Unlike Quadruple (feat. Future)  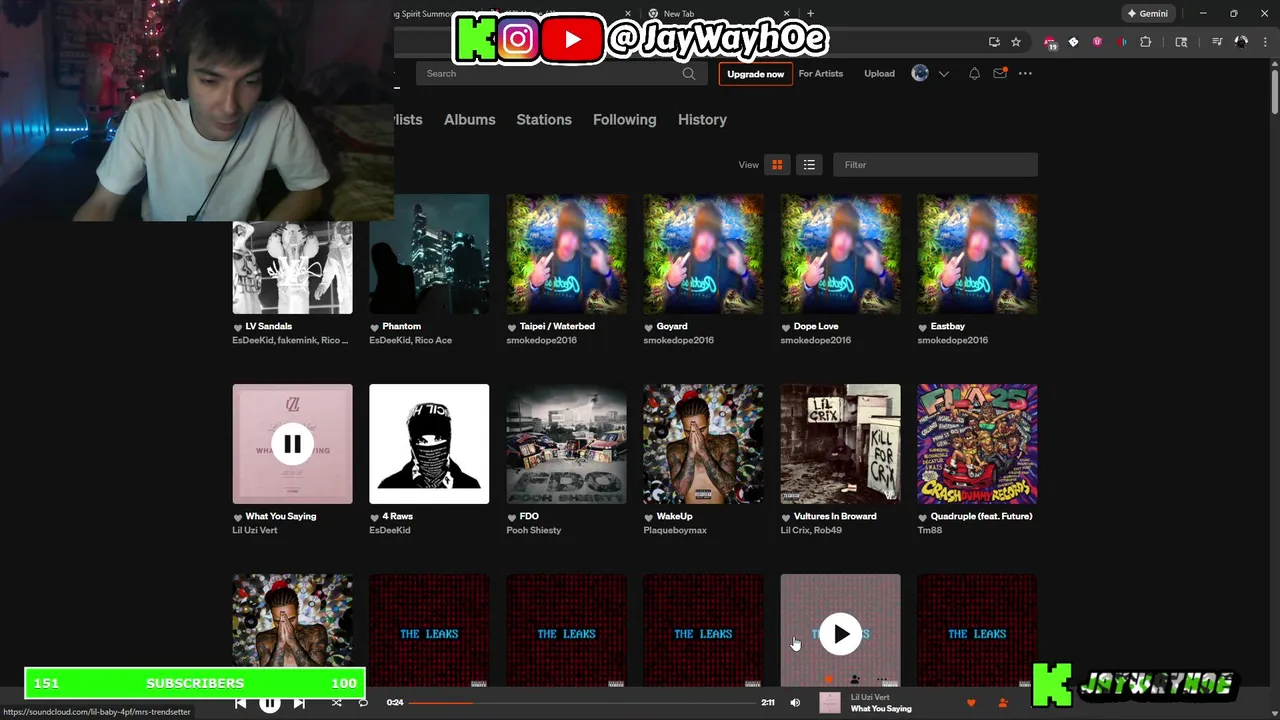coord(923,517)
